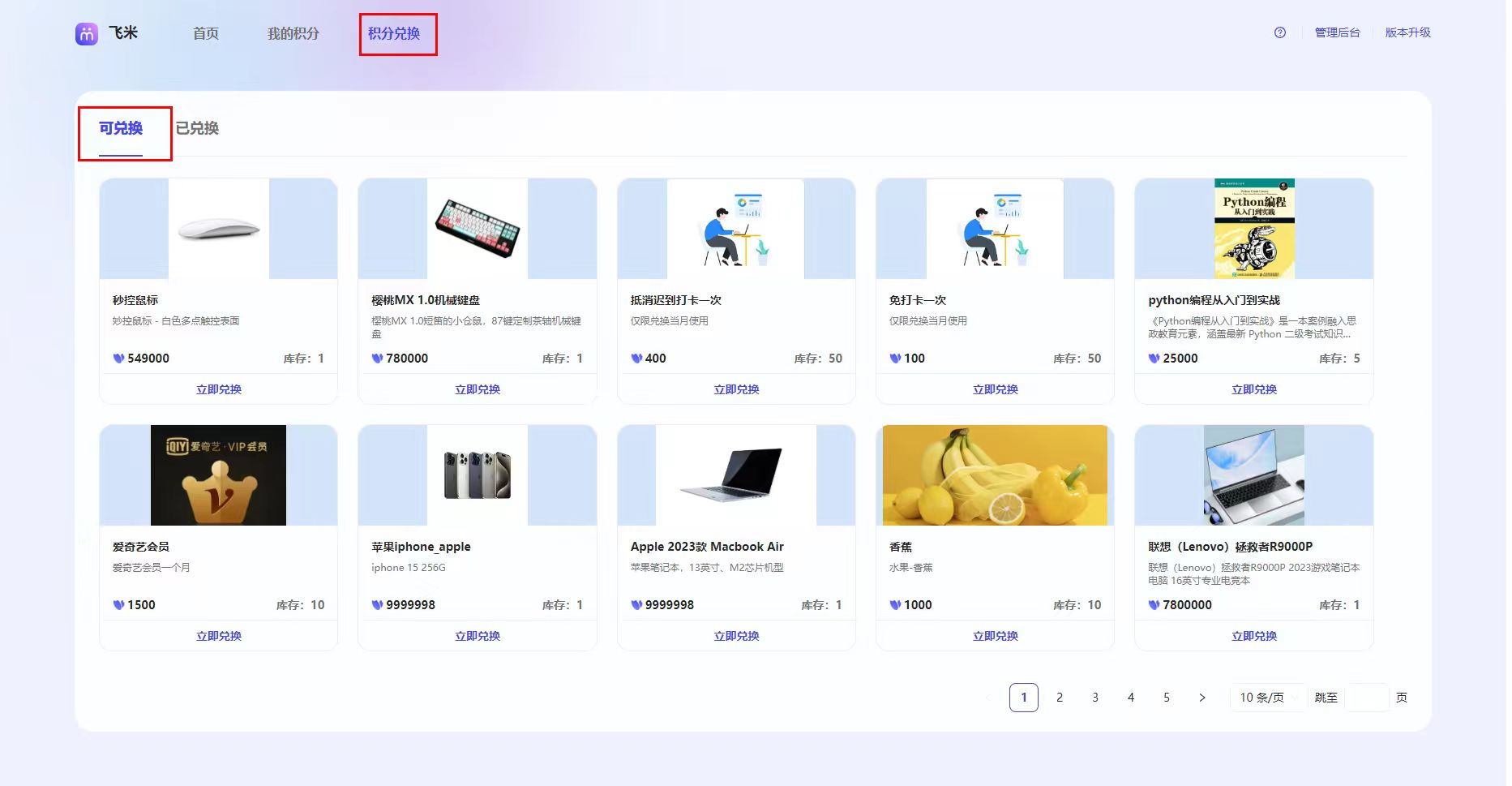1512x786 pixels.
Task: Click points icon beside 7800000
Action: coord(1154,605)
